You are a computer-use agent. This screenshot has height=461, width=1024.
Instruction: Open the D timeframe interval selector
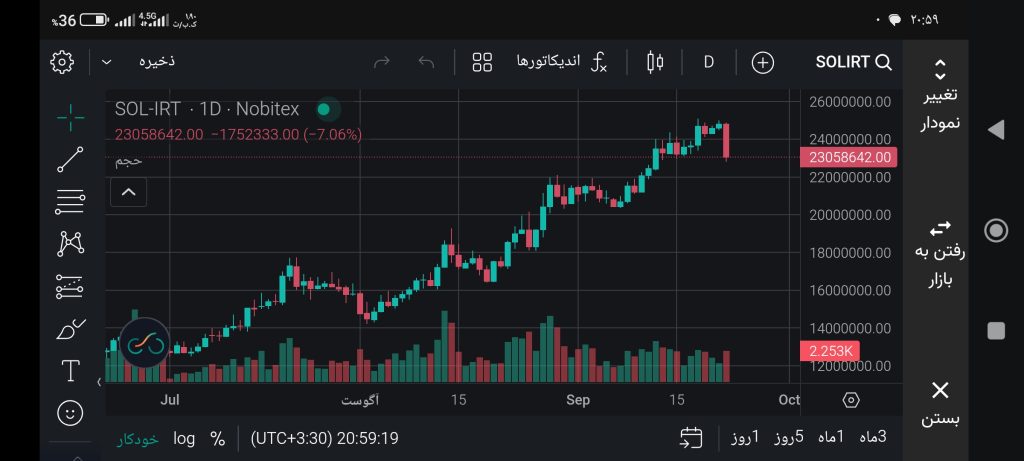click(x=709, y=62)
